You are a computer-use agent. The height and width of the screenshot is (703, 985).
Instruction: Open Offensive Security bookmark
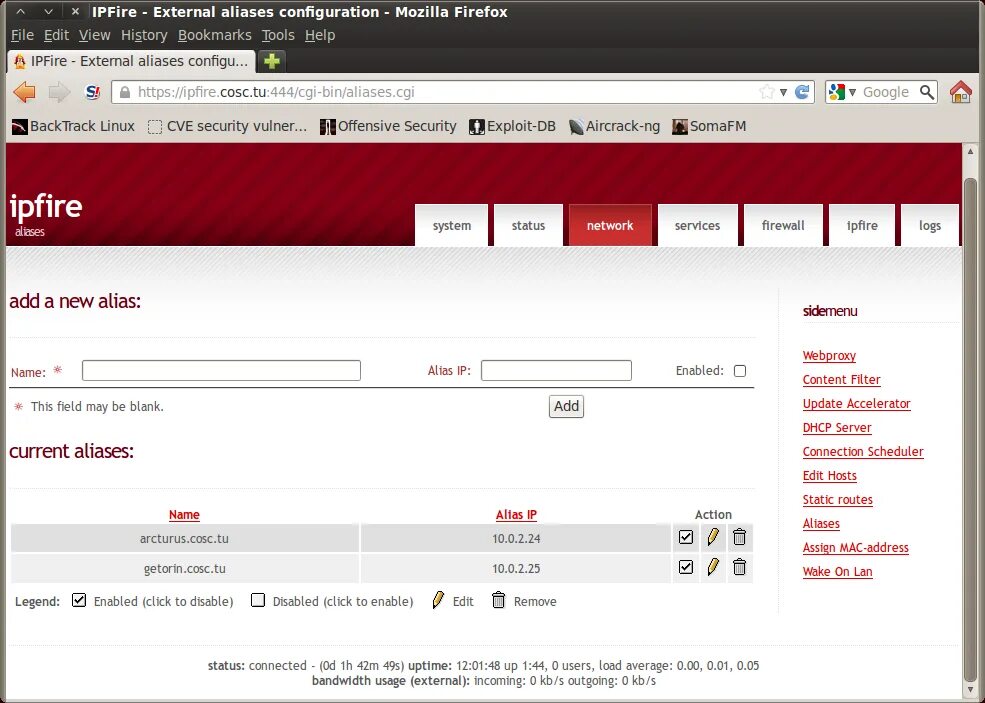388,126
